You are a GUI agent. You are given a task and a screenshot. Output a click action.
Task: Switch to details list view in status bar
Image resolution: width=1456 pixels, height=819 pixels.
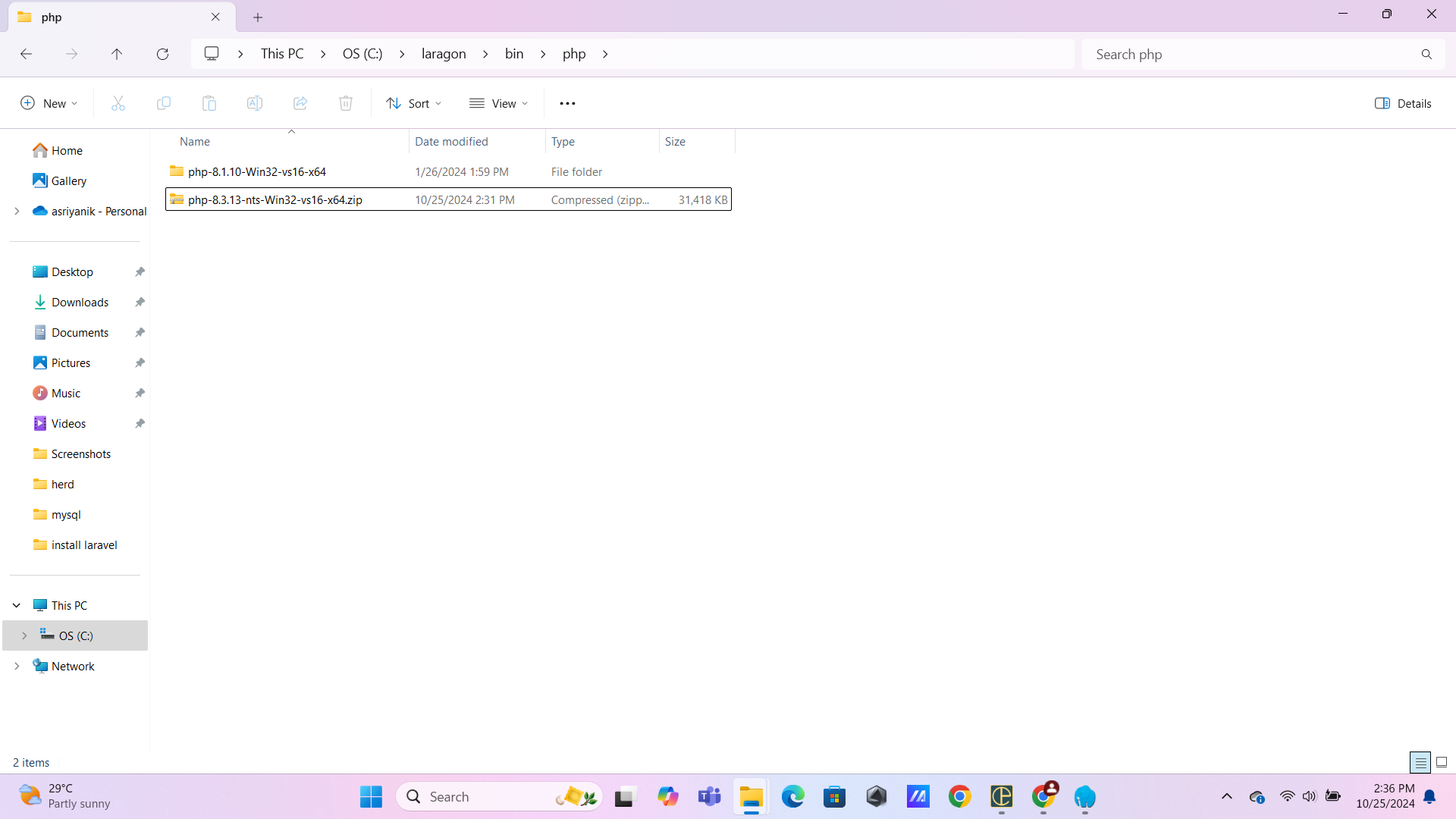[1420, 762]
